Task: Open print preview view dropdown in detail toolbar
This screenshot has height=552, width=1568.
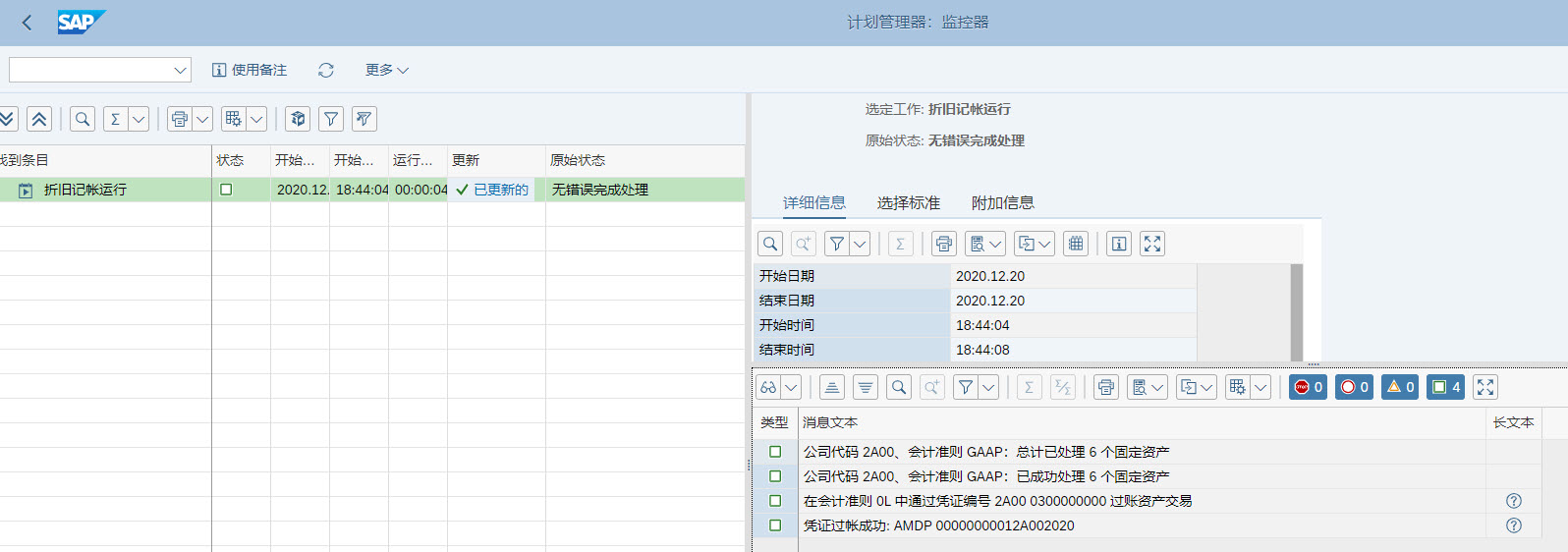Action: point(985,244)
